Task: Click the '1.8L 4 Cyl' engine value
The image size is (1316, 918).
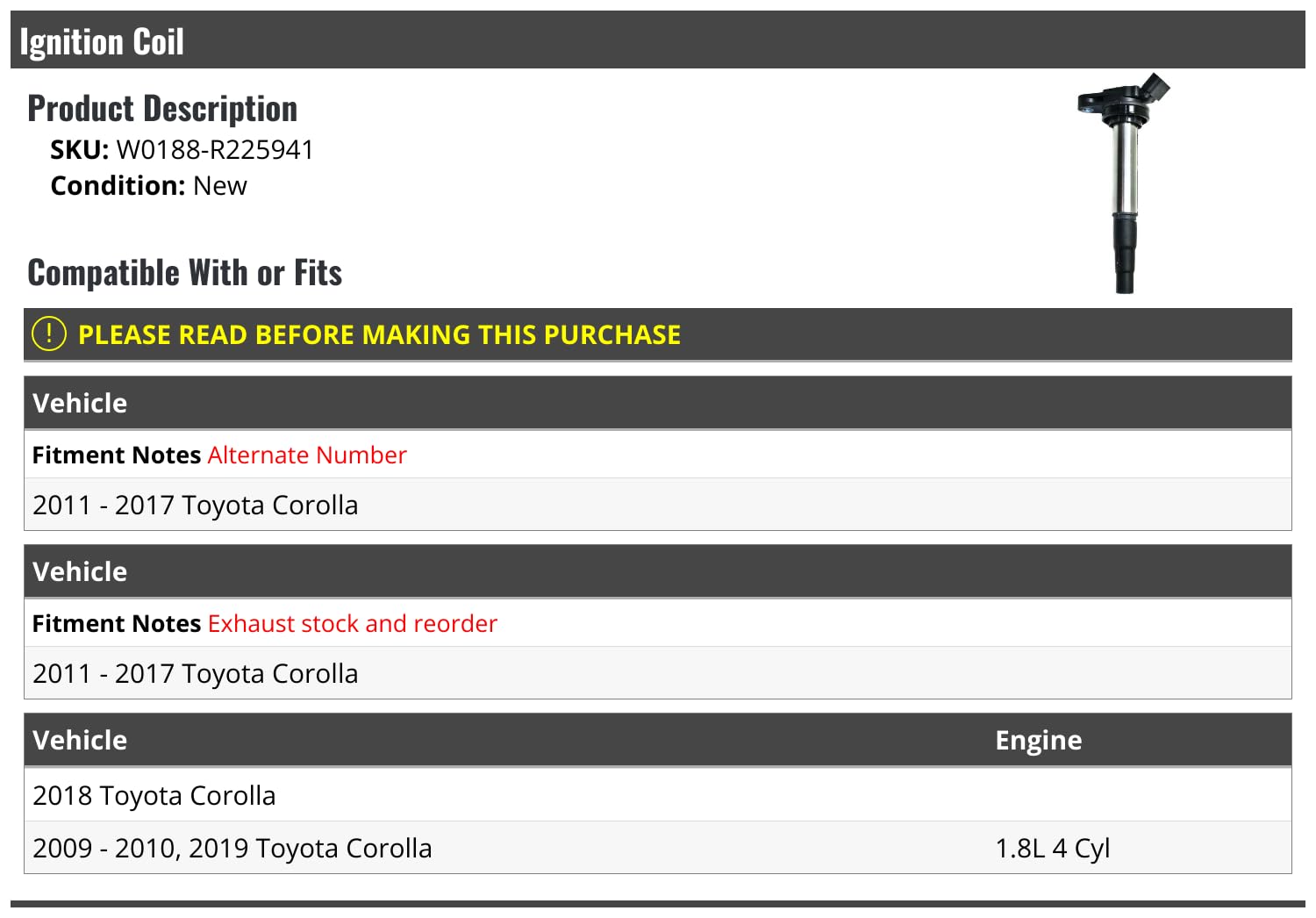Action: (1052, 849)
